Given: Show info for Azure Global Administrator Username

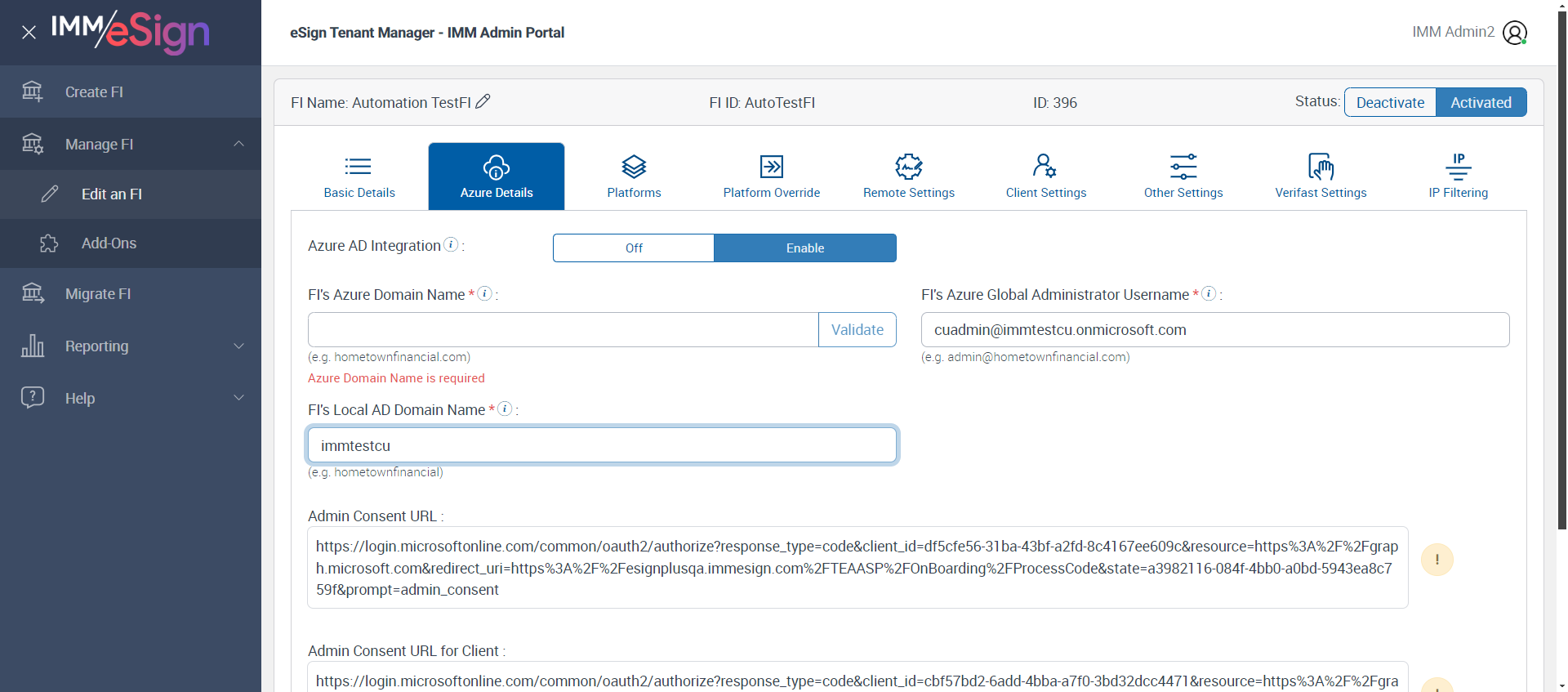Looking at the screenshot, I should 1209,293.
